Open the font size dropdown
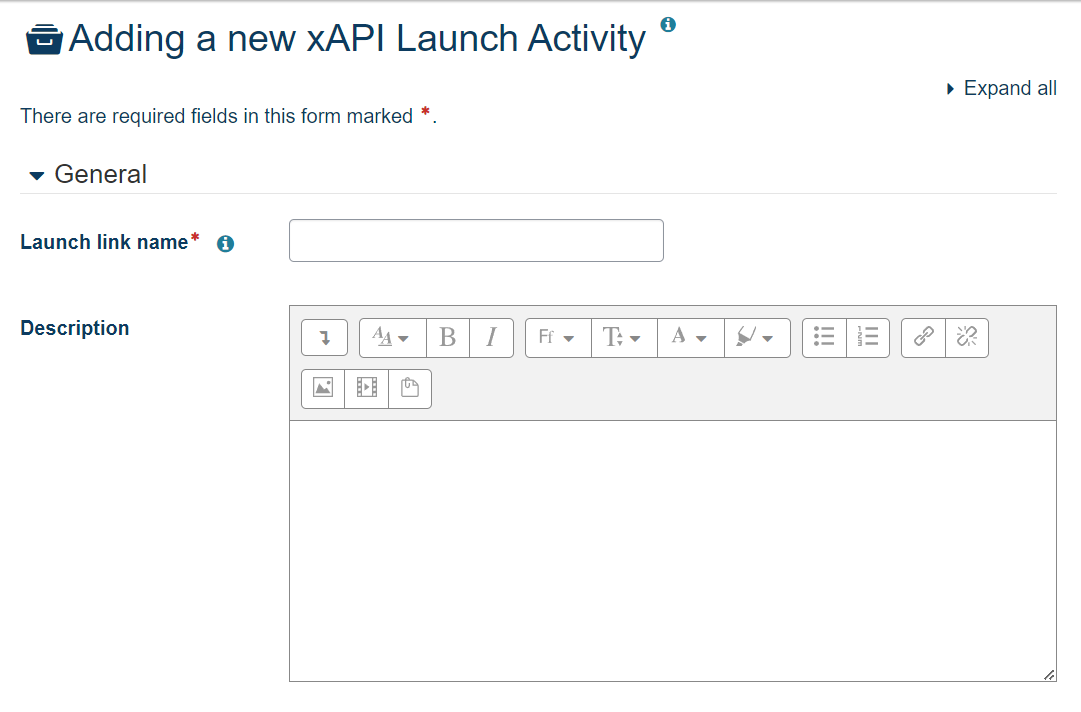1081x712 pixels. [x=623, y=337]
